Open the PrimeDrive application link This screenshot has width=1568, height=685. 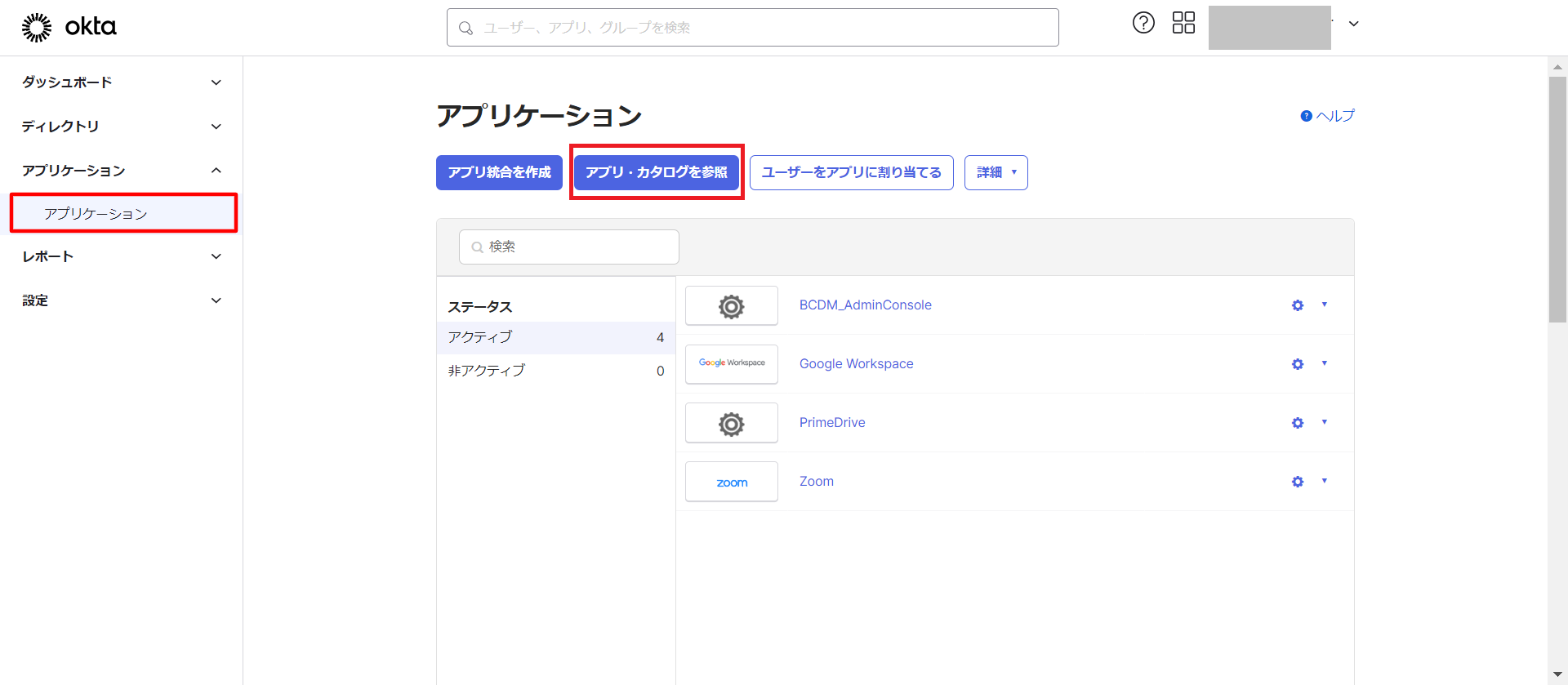(831, 423)
